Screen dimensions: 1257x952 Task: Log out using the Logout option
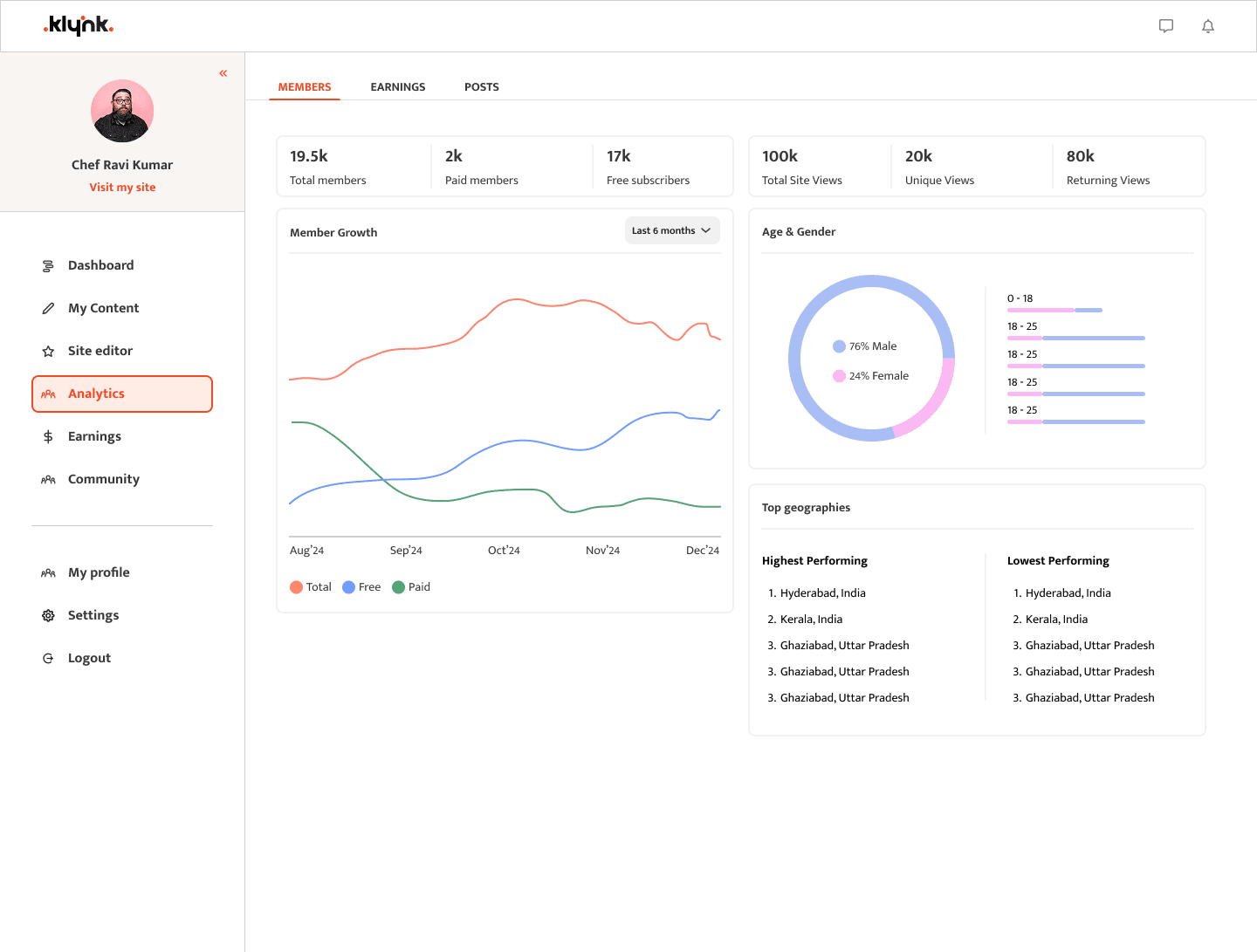[89, 657]
